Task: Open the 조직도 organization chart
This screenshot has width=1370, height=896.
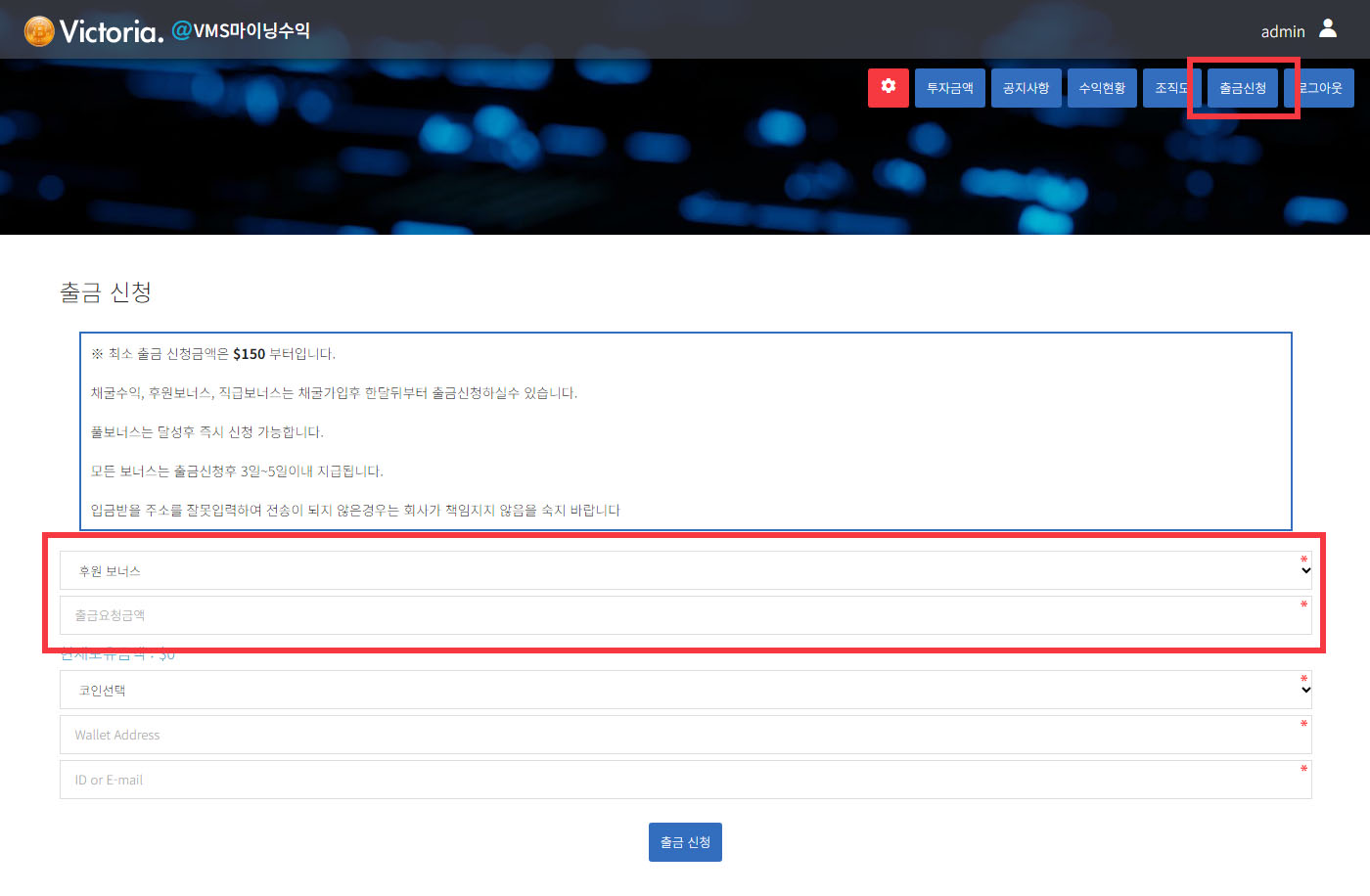Action: (1168, 88)
